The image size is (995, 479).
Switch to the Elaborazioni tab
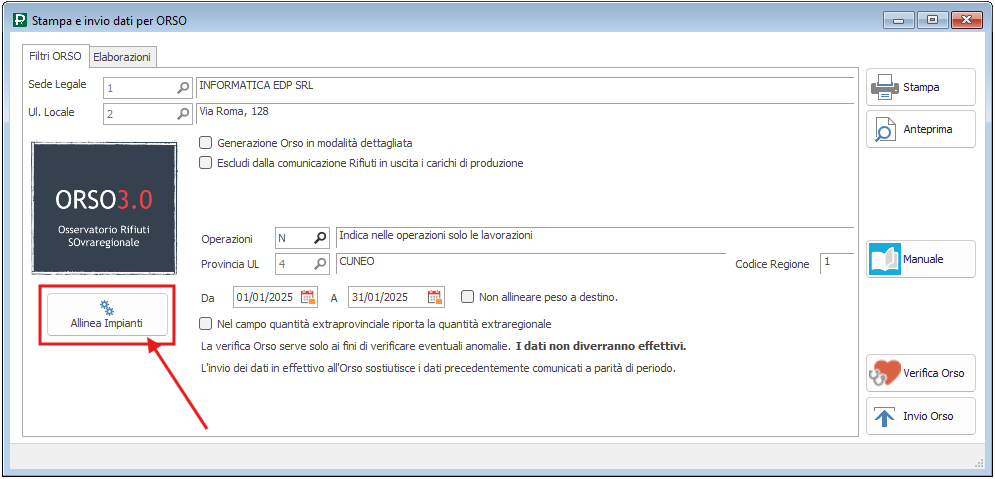click(121, 58)
